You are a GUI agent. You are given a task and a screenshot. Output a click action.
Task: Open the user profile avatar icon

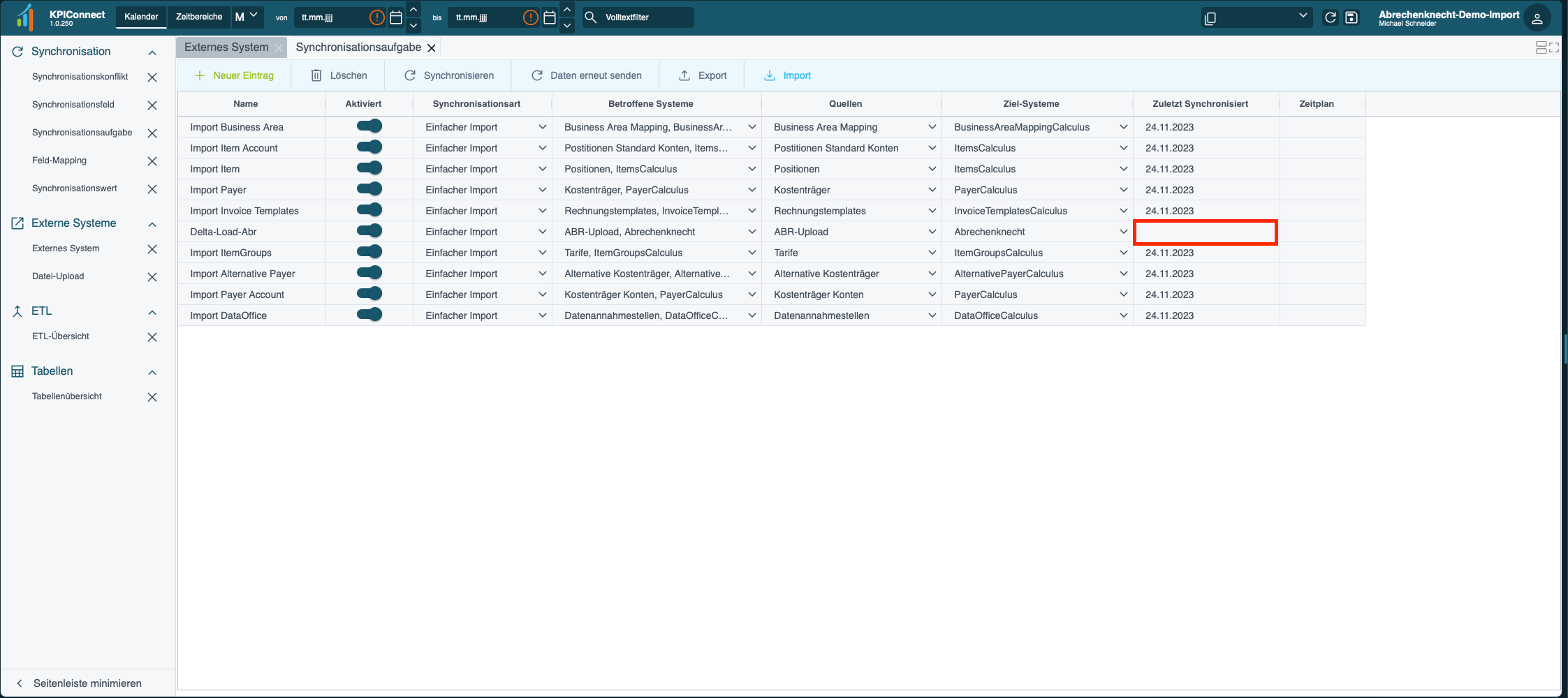pyautogui.click(x=1537, y=18)
